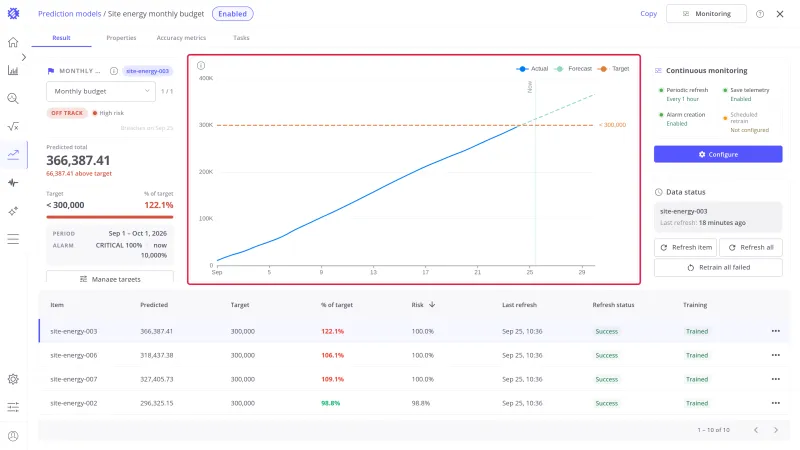Open the bar chart dashboards icon
The width and height of the screenshot is (800, 450).
tap(13, 70)
